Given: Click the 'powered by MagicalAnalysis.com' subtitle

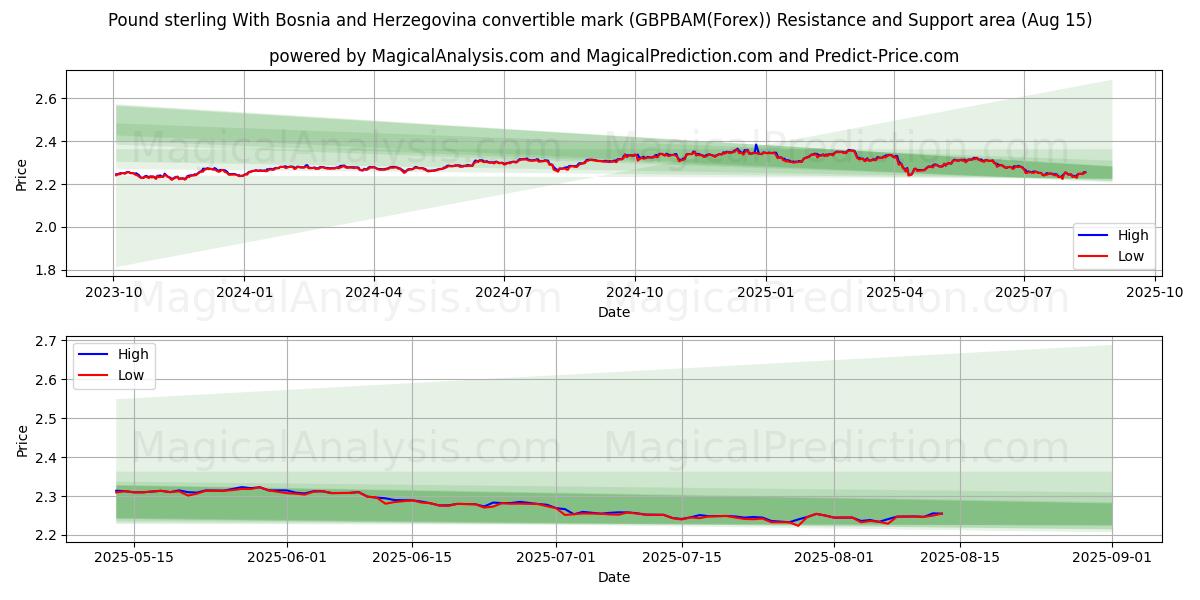Looking at the screenshot, I should 613,56.
